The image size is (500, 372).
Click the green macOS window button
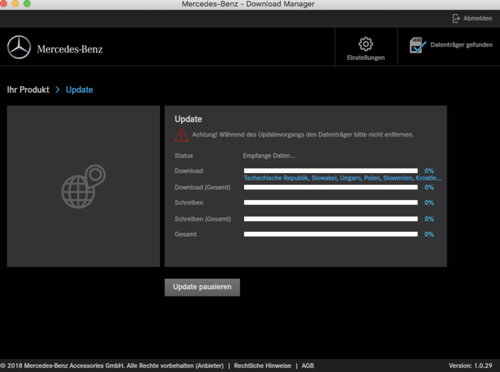[27, 3]
